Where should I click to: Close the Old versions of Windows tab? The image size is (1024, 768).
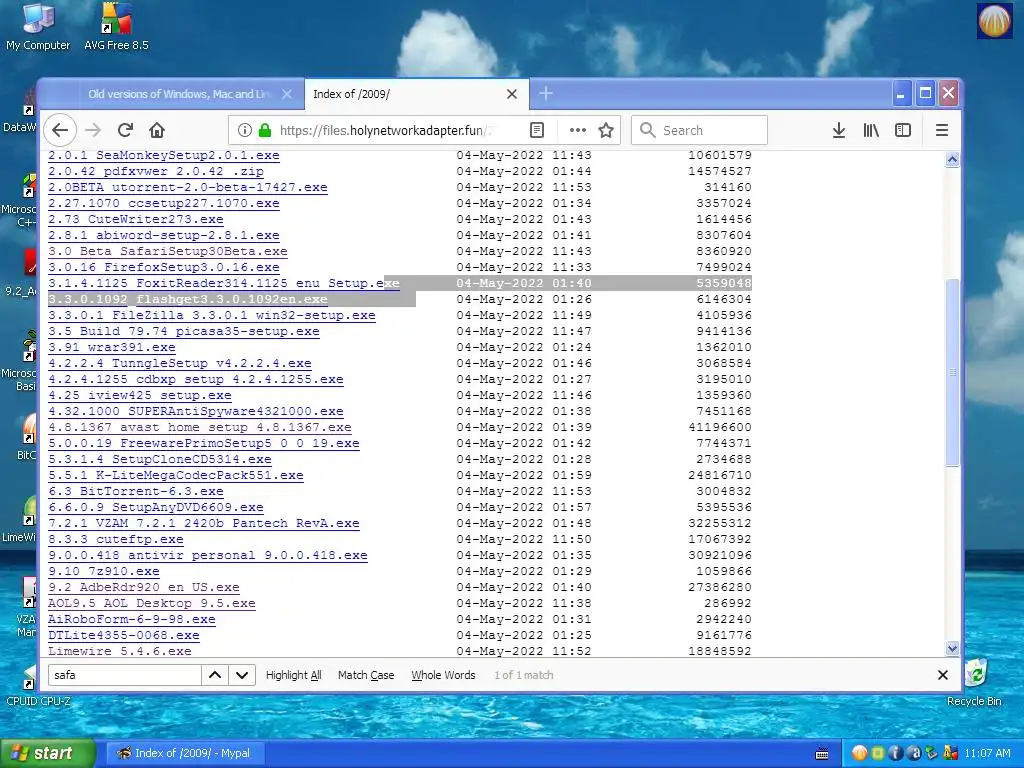[287, 94]
